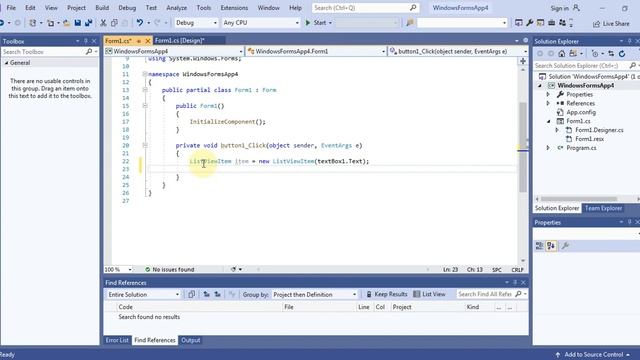The image size is (640, 360).
Task: Open the Group by Project then Definition dropdown
Action: pos(314,294)
